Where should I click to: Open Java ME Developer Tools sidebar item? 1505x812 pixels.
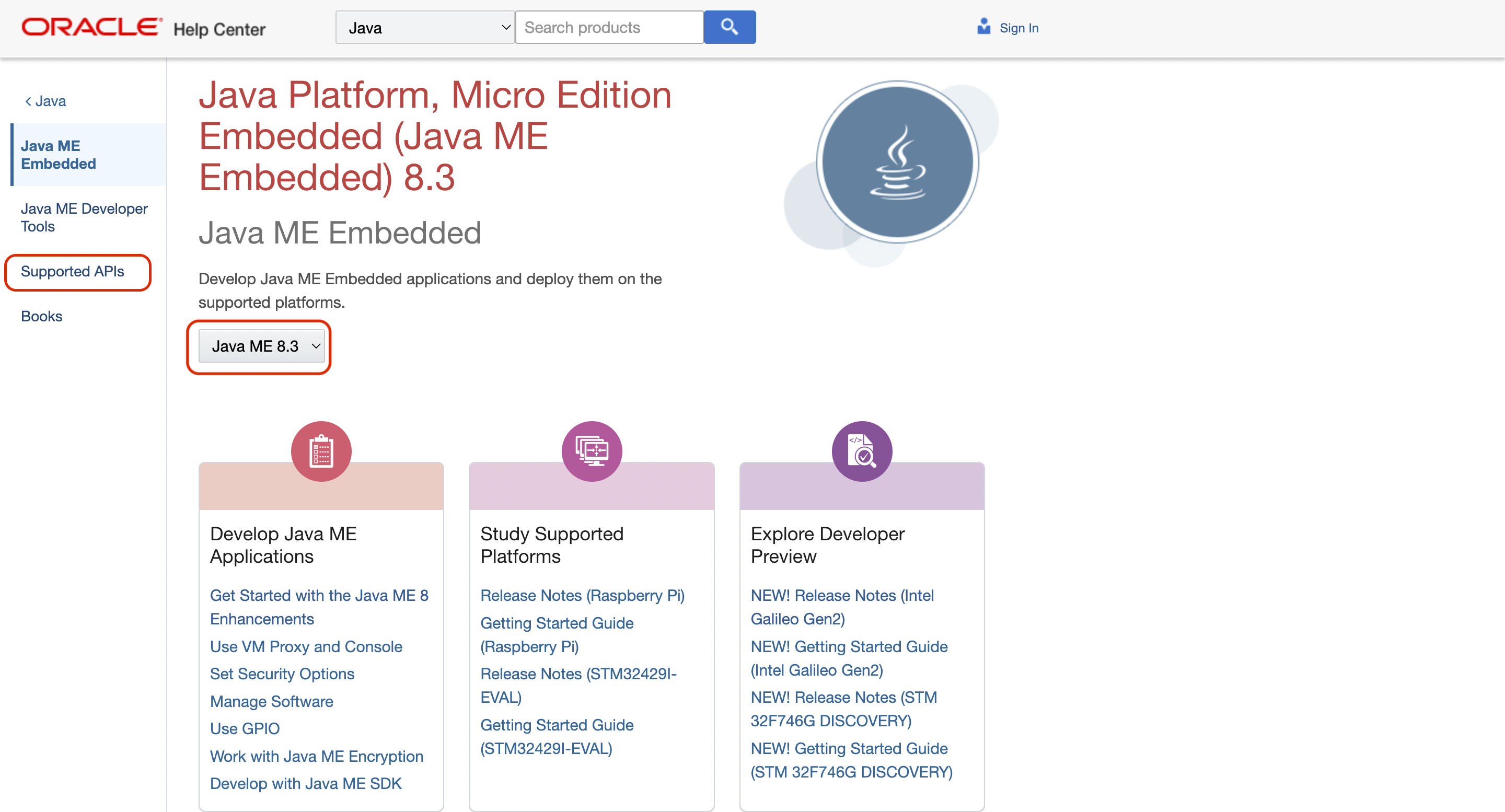click(84, 217)
